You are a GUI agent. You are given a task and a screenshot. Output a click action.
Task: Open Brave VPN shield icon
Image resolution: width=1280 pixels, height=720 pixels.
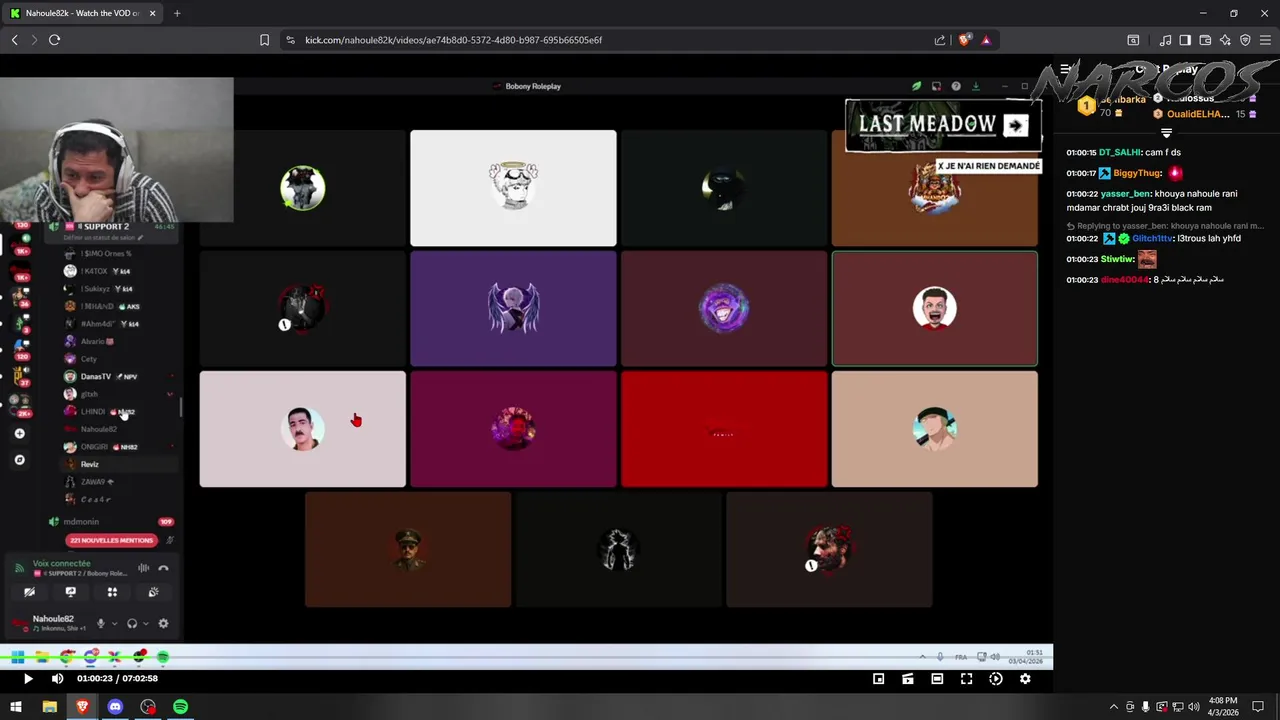coord(1245,40)
